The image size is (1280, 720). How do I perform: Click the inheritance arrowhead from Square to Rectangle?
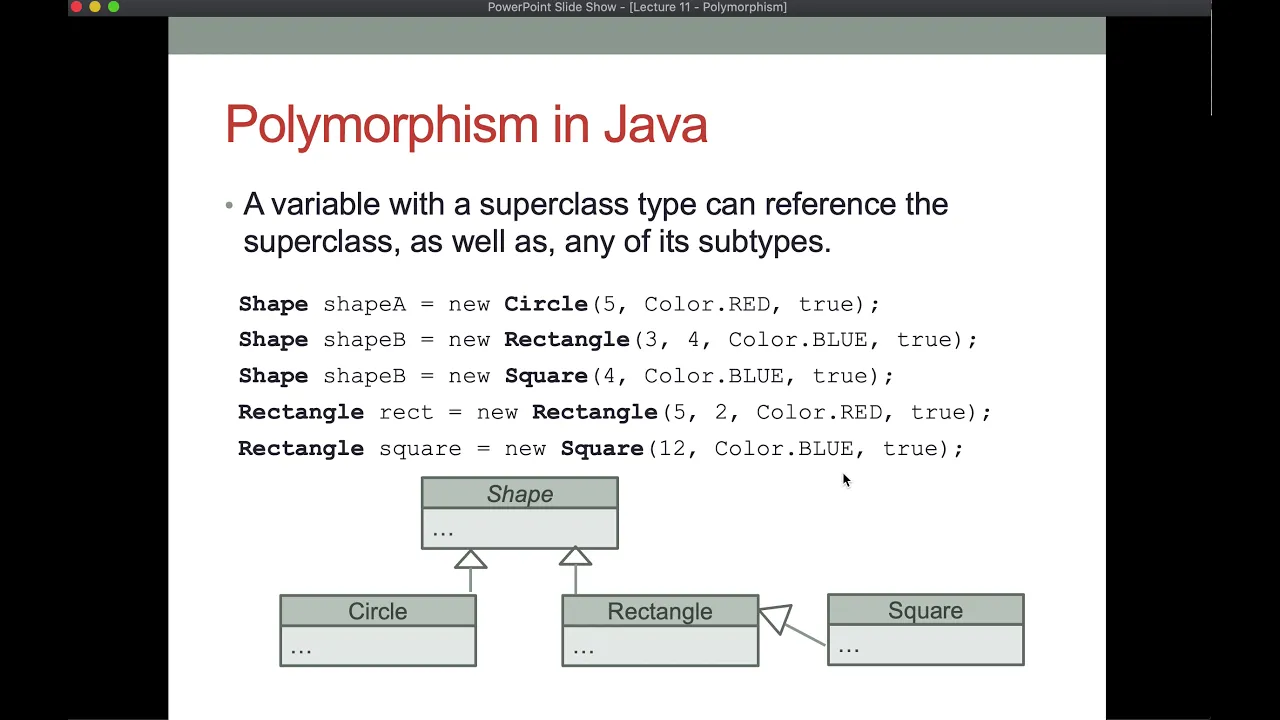tap(775, 618)
